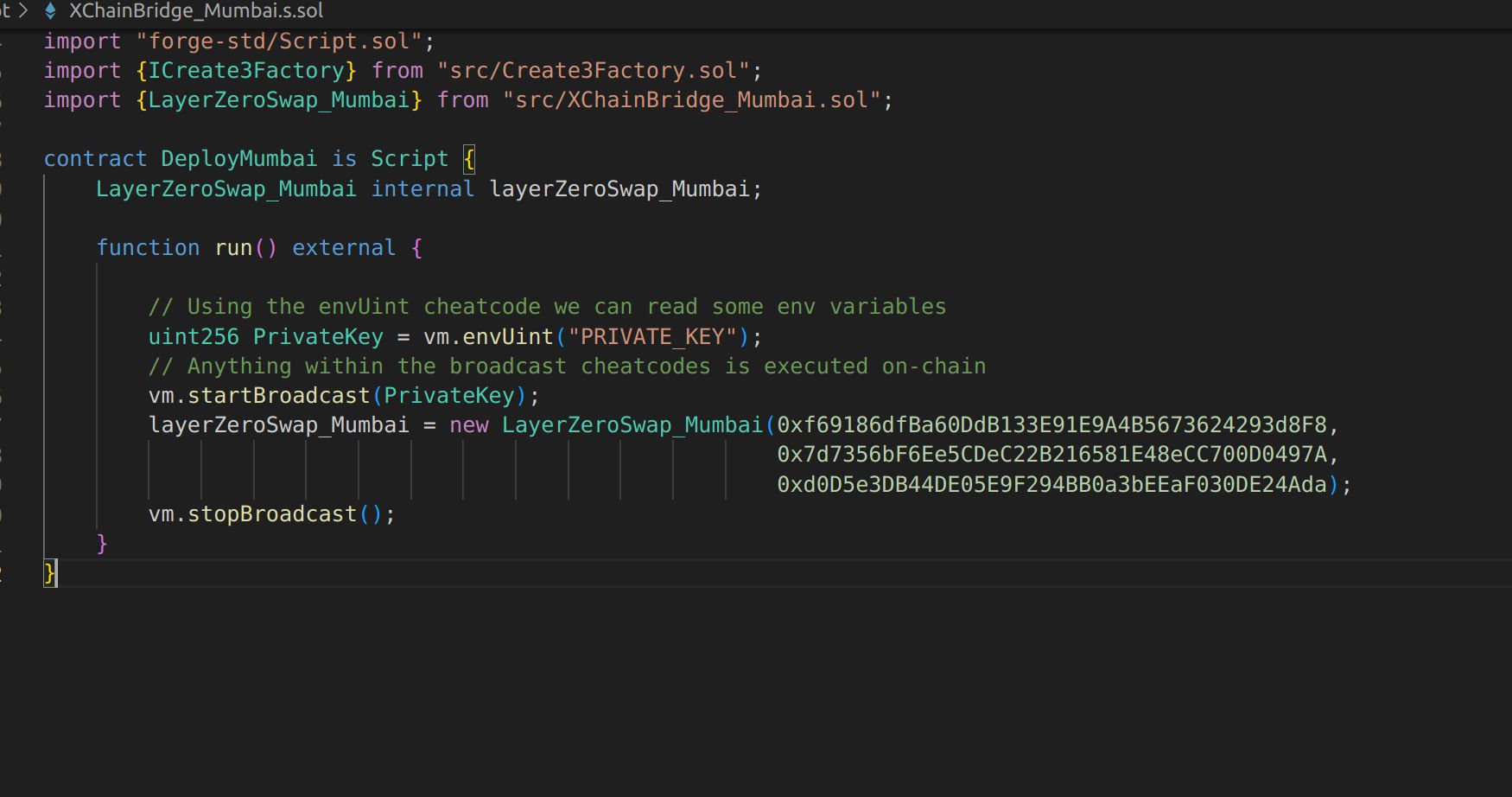Click the breadcrumb chevron before the file icon
1512x797 pixels.
(23, 11)
